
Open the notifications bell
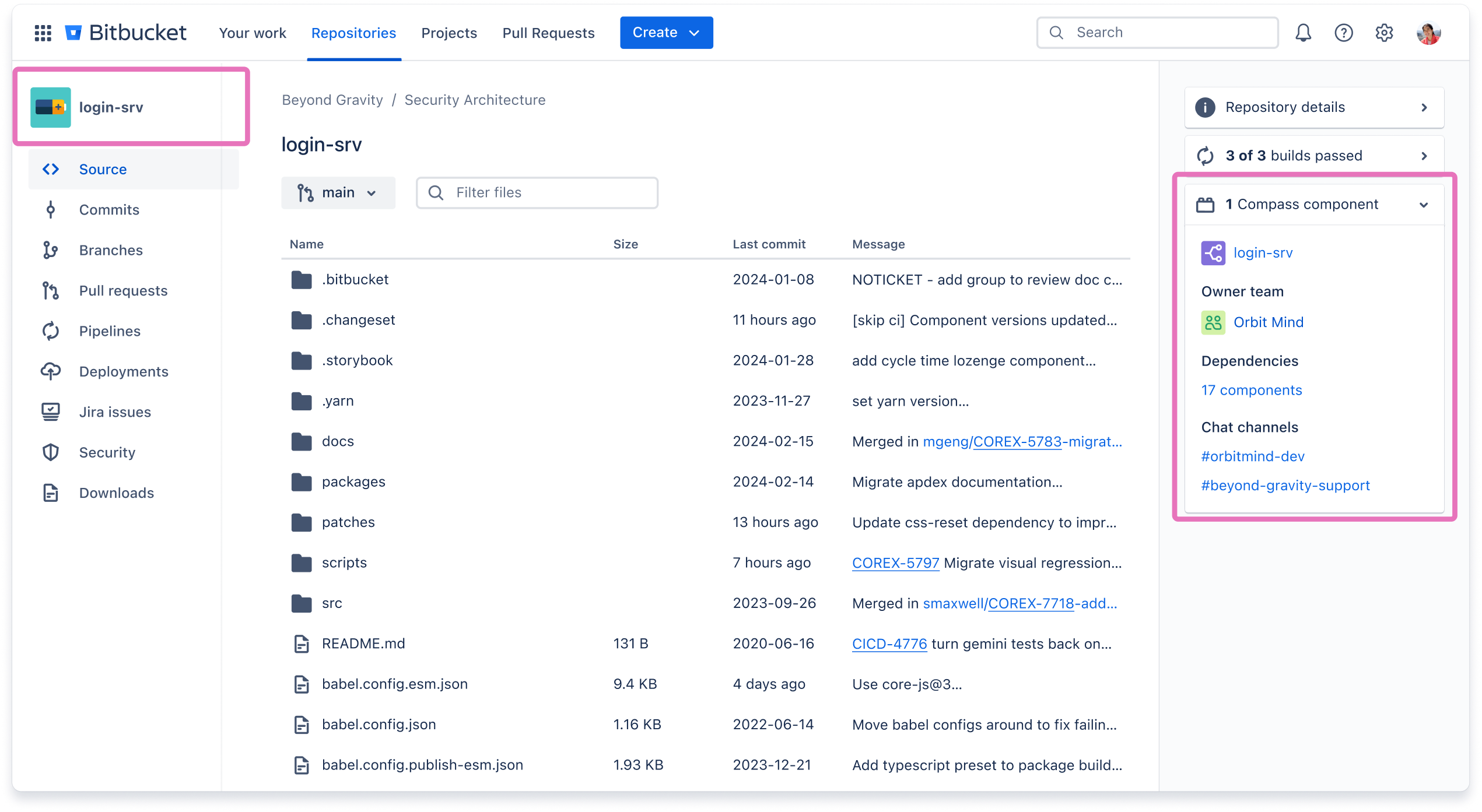[x=1302, y=33]
